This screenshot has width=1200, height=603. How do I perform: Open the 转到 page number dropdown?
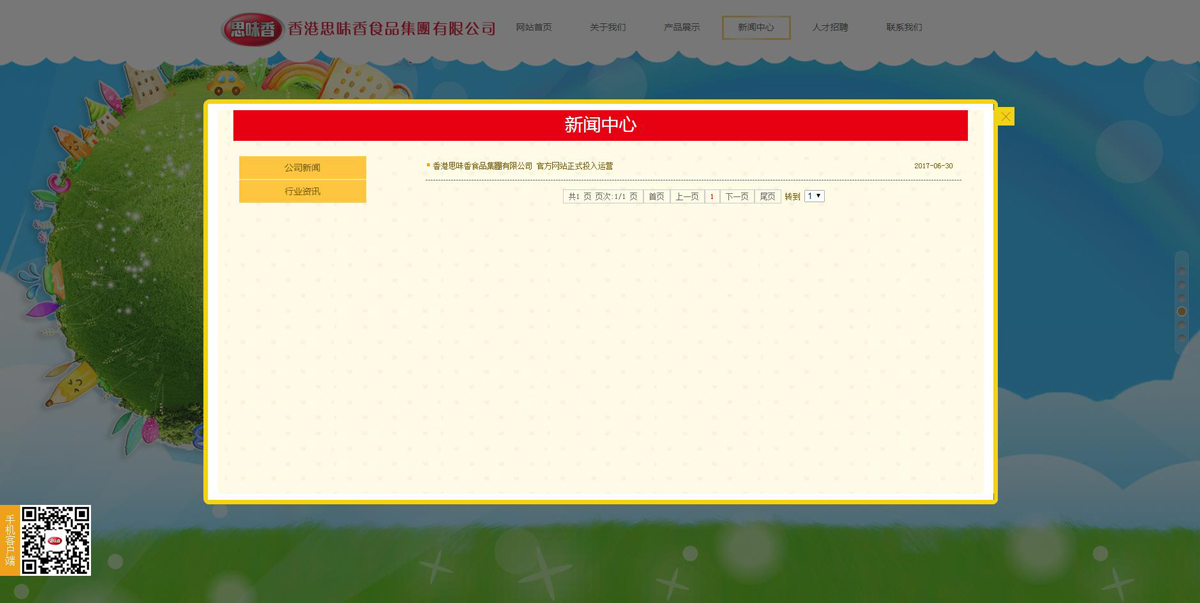[814, 196]
